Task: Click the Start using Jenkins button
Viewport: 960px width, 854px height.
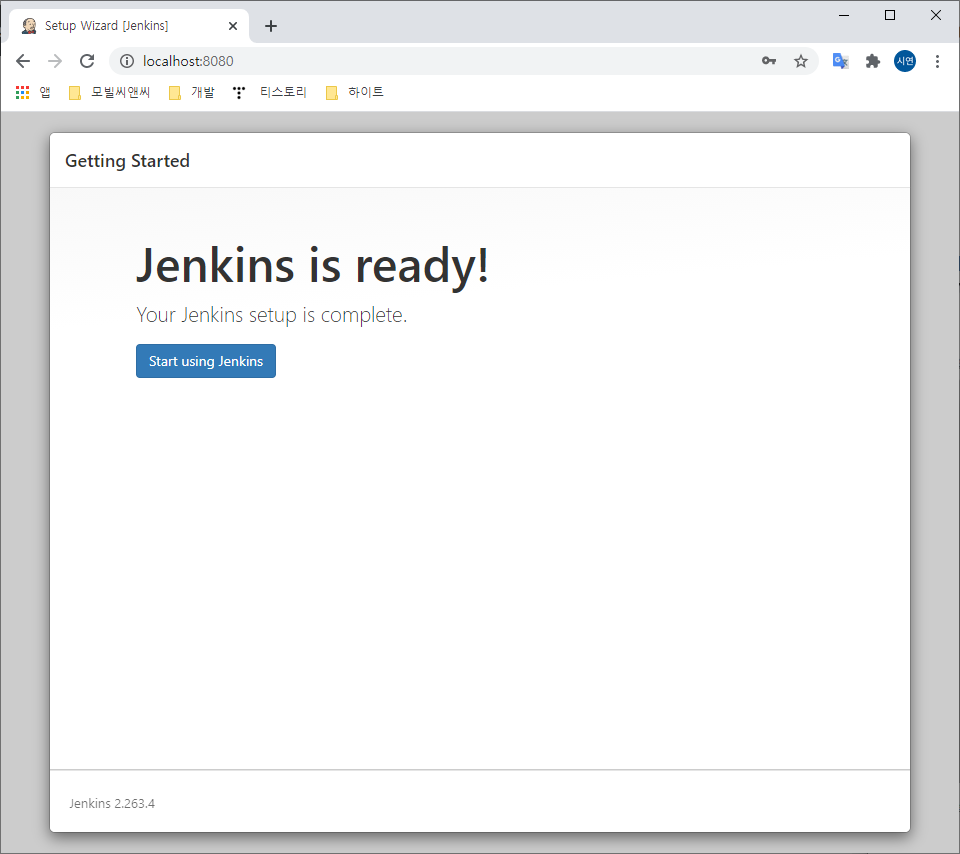Action: tap(206, 361)
